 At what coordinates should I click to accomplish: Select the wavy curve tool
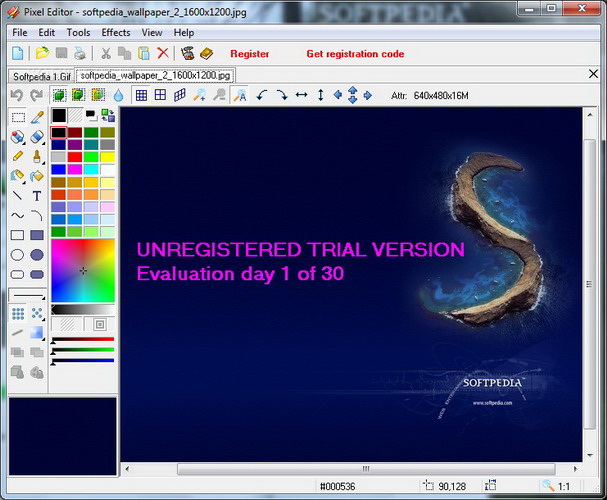(x=17, y=216)
